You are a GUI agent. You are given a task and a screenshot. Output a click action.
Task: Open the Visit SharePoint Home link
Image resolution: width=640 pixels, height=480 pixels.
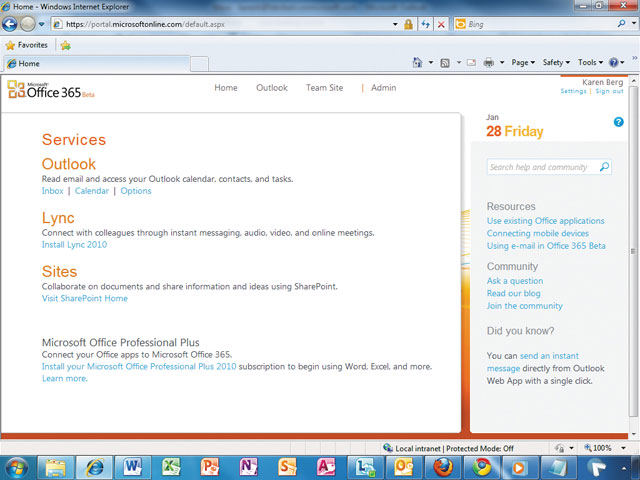(84, 298)
